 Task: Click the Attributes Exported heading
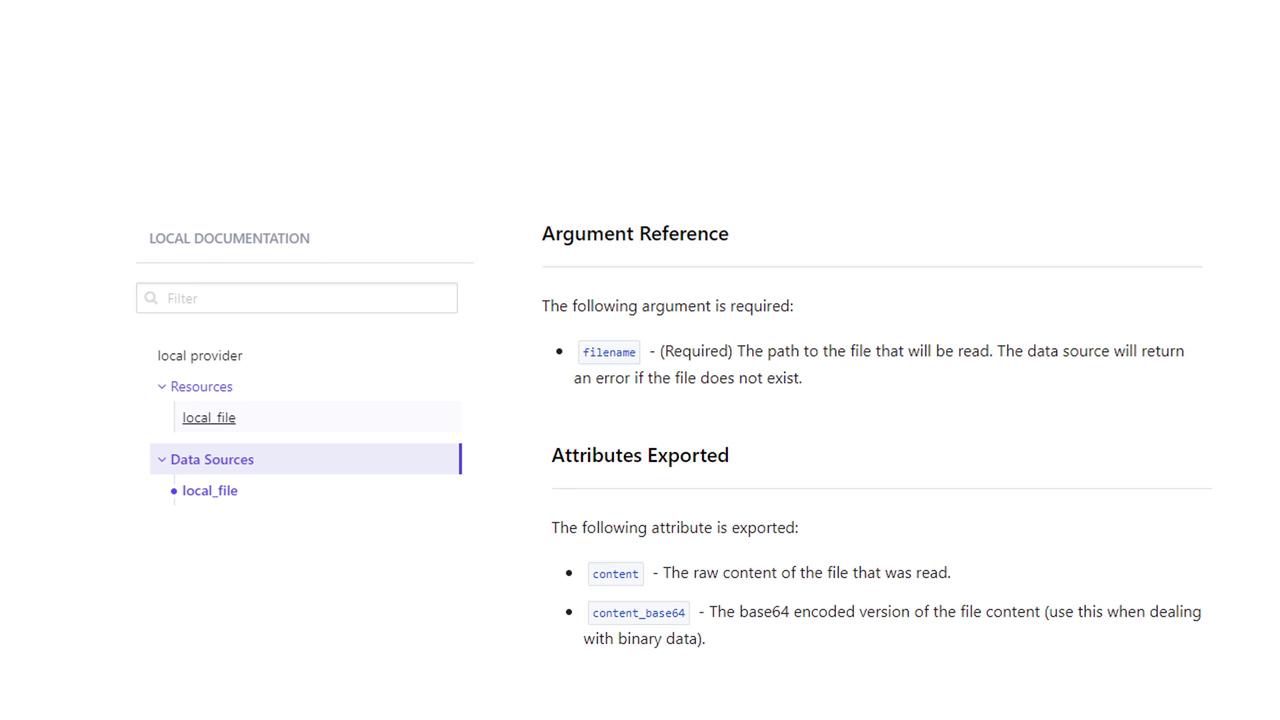coord(640,456)
